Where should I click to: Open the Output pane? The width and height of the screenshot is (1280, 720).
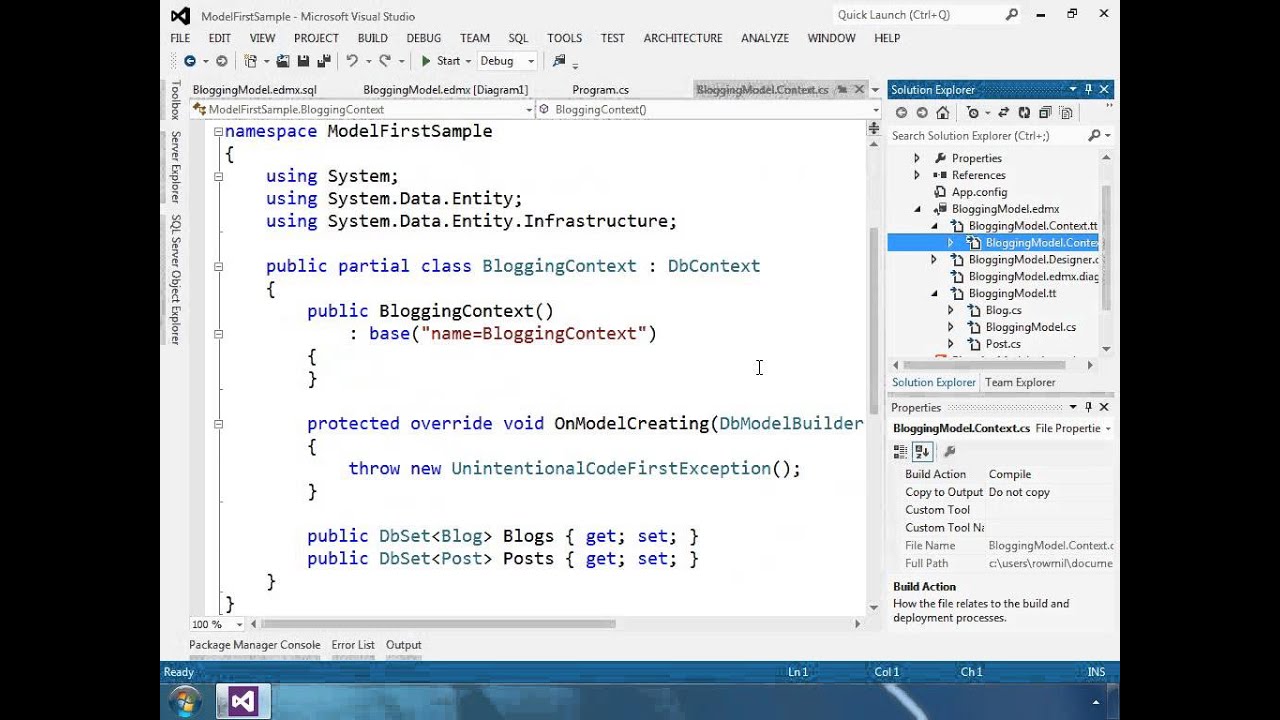[x=403, y=645]
